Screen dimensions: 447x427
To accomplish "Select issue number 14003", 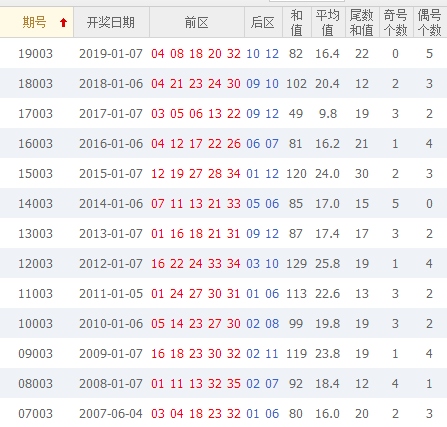I will point(35,204).
